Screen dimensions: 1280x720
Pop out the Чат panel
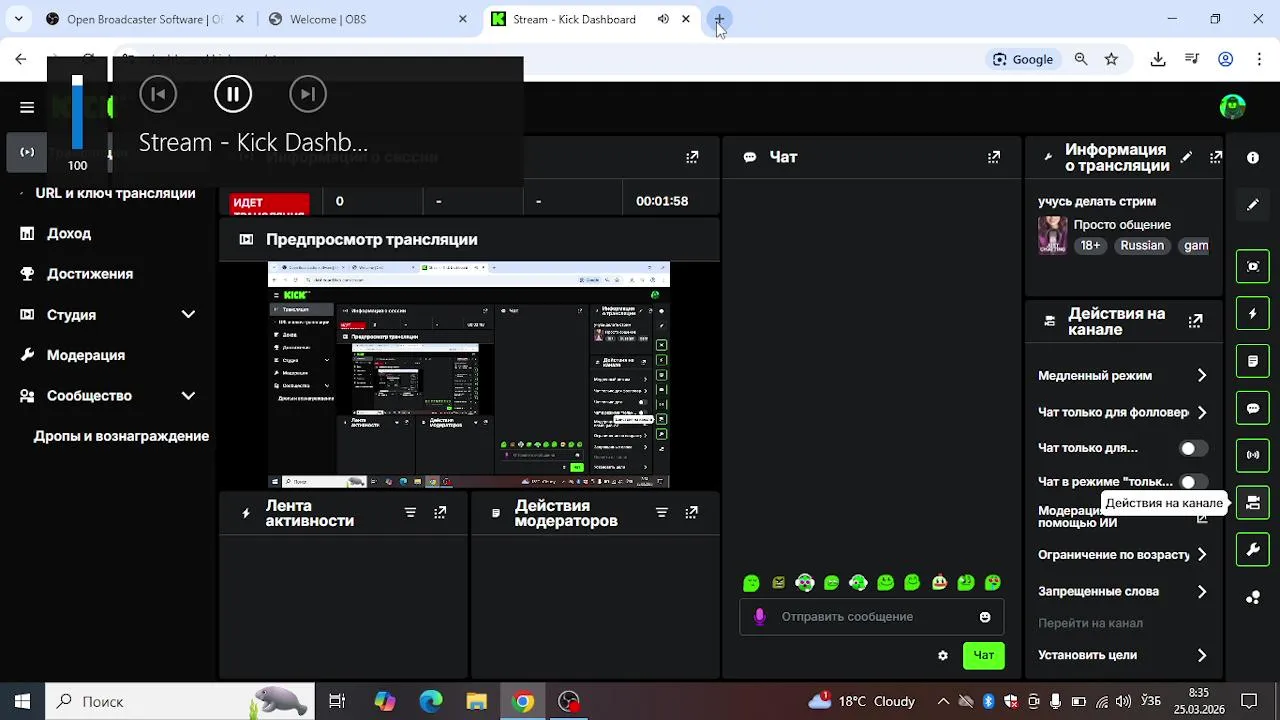click(x=994, y=157)
